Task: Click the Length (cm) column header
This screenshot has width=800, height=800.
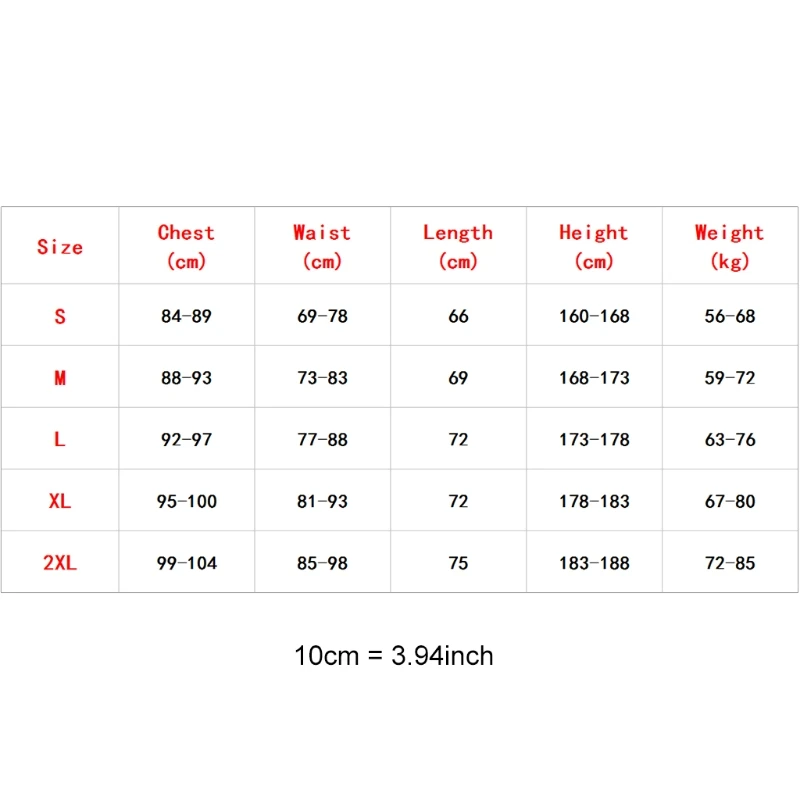Action: point(458,246)
